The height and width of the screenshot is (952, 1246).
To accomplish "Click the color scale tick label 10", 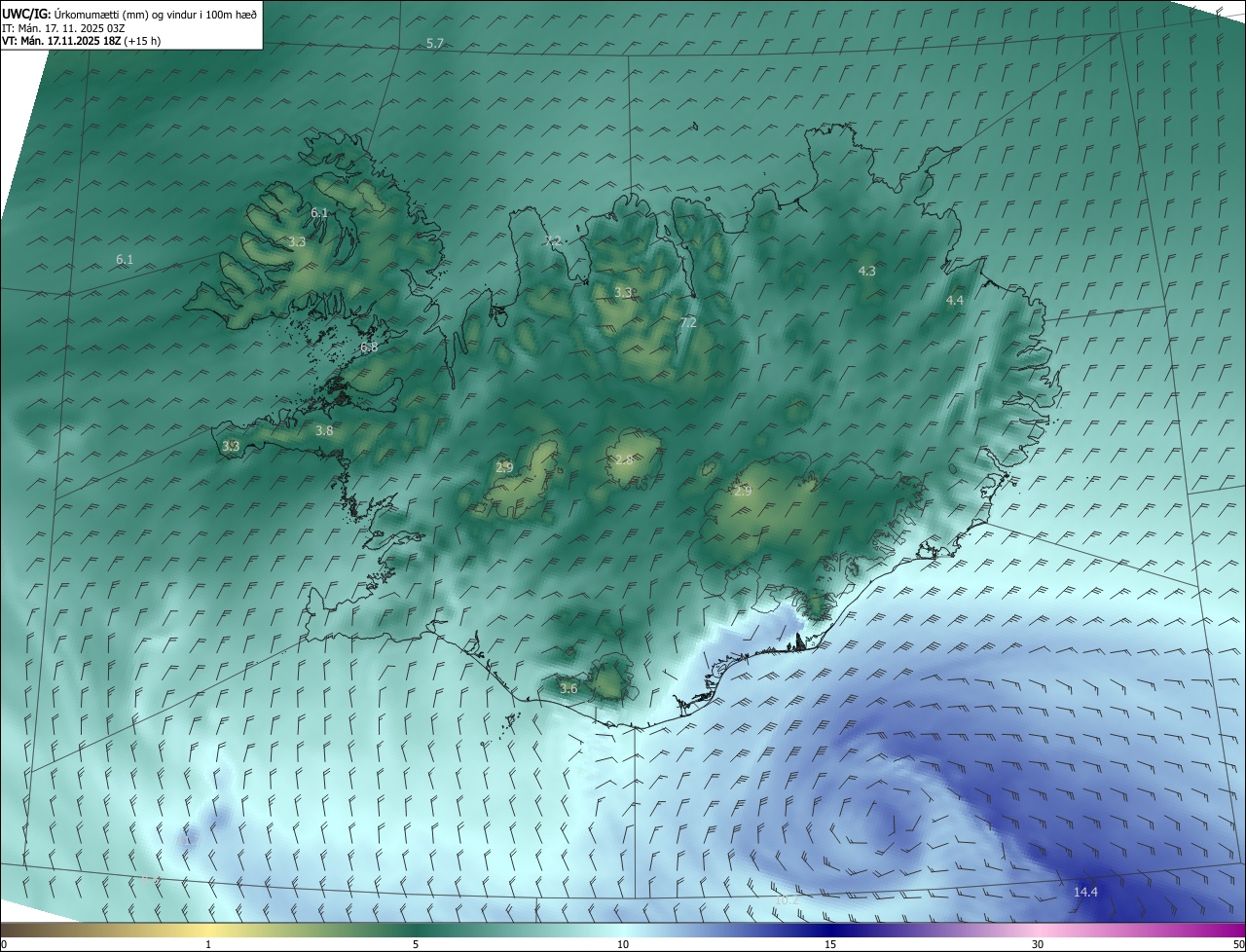I will [623, 944].
